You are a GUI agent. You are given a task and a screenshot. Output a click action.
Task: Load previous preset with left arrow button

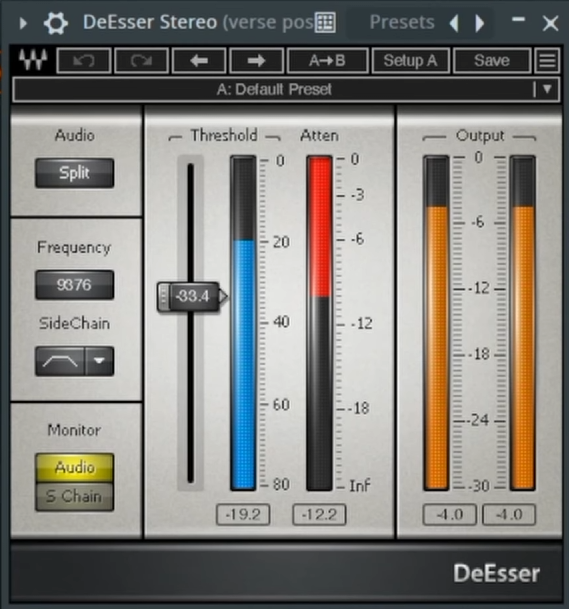click(x=199, y=61)
